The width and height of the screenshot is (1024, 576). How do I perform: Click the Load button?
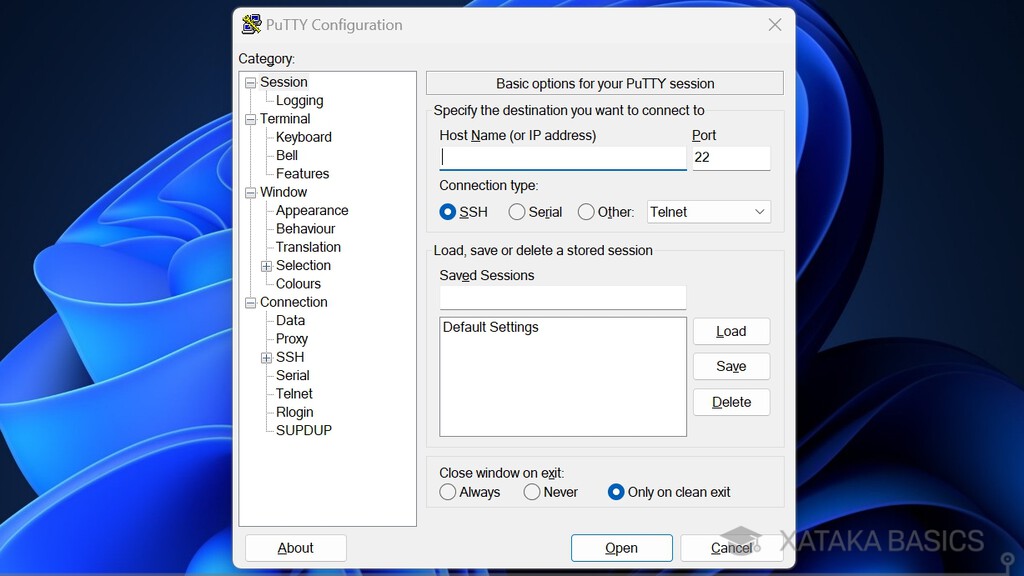731,331
